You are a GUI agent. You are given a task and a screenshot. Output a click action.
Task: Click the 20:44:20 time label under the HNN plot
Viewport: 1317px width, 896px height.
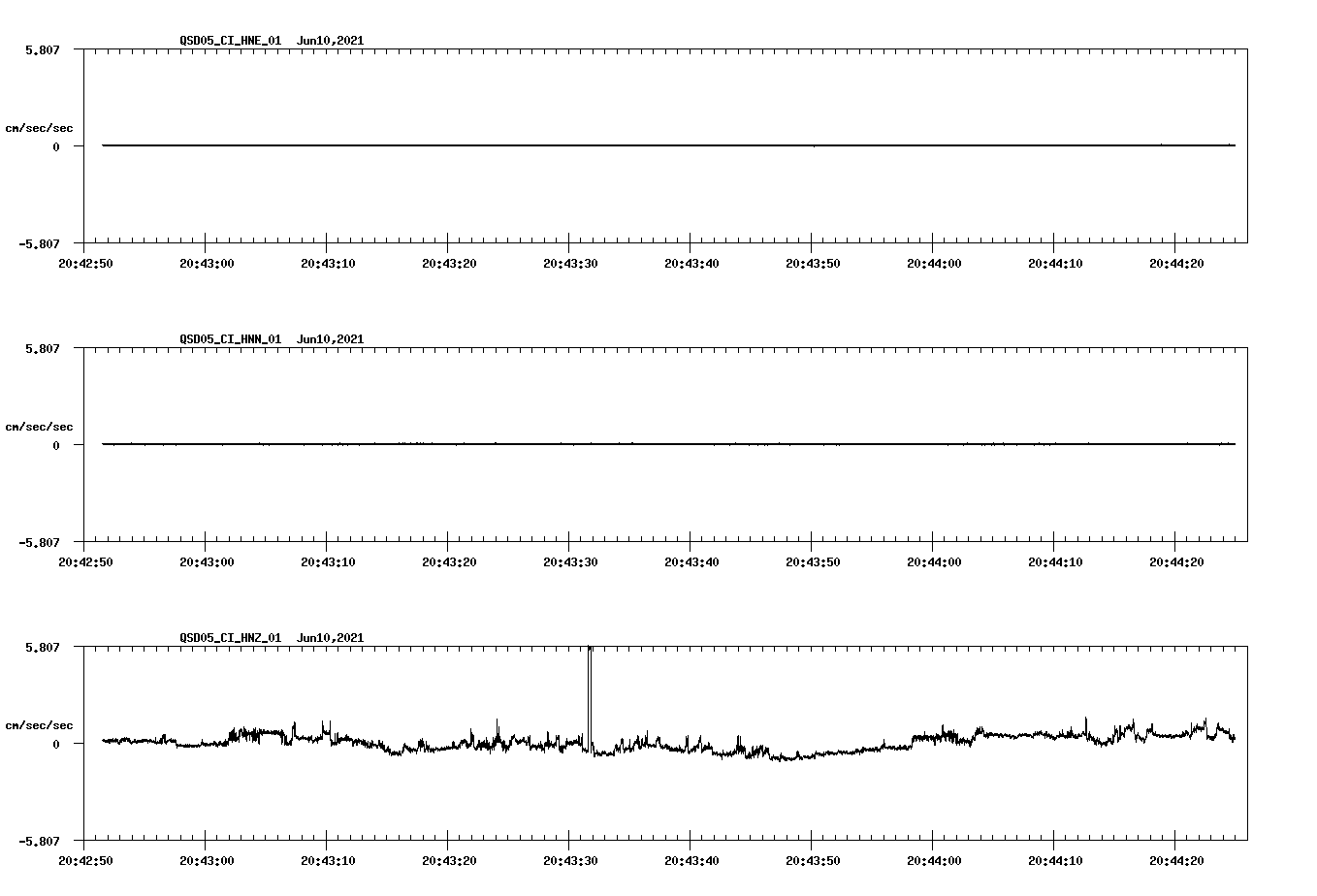click(x=1176, y=561)
